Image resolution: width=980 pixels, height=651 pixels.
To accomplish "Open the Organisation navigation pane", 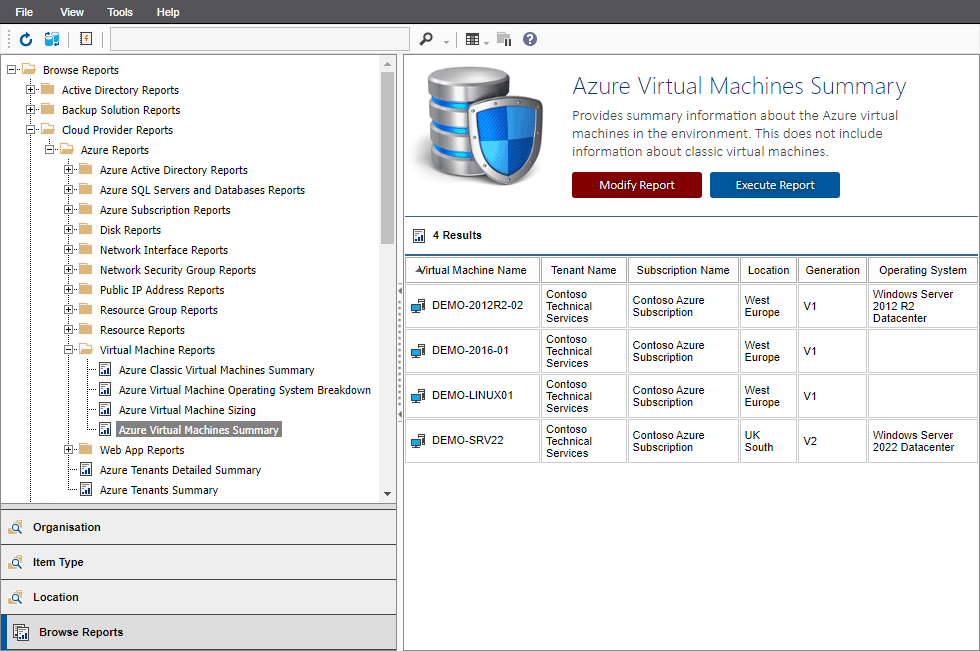I will tap(198, 527).
